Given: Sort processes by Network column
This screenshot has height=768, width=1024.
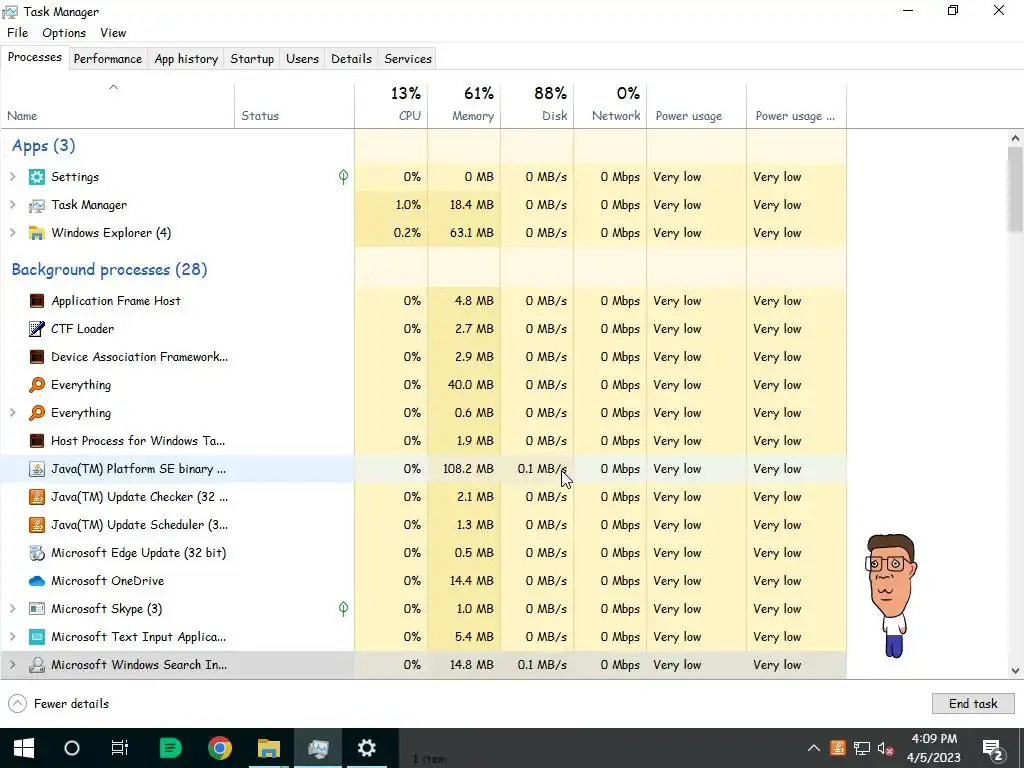Looking at the screenshot, I should click(x=611, y=105).
